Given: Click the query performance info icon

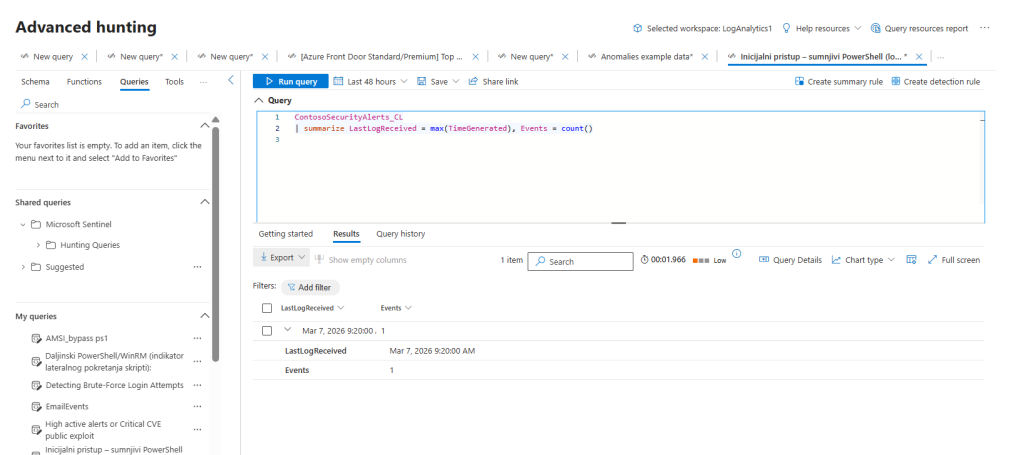Looking at the screenshot, I should click(x=736, y=254).
